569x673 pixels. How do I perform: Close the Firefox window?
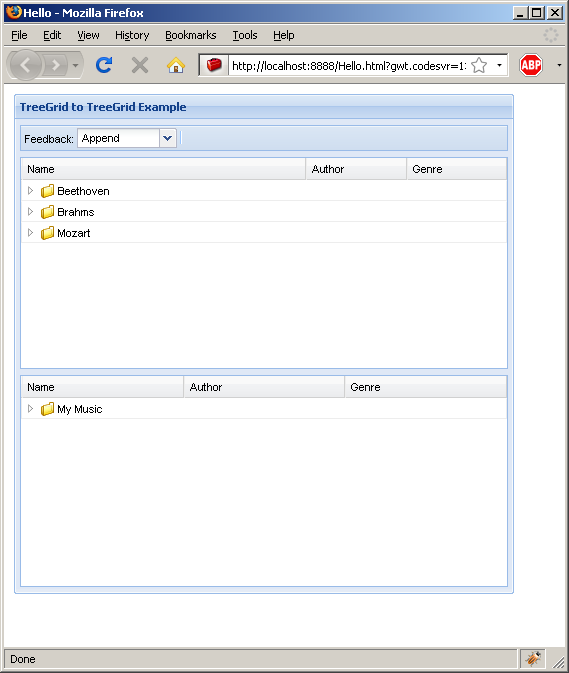click(555, 12)
